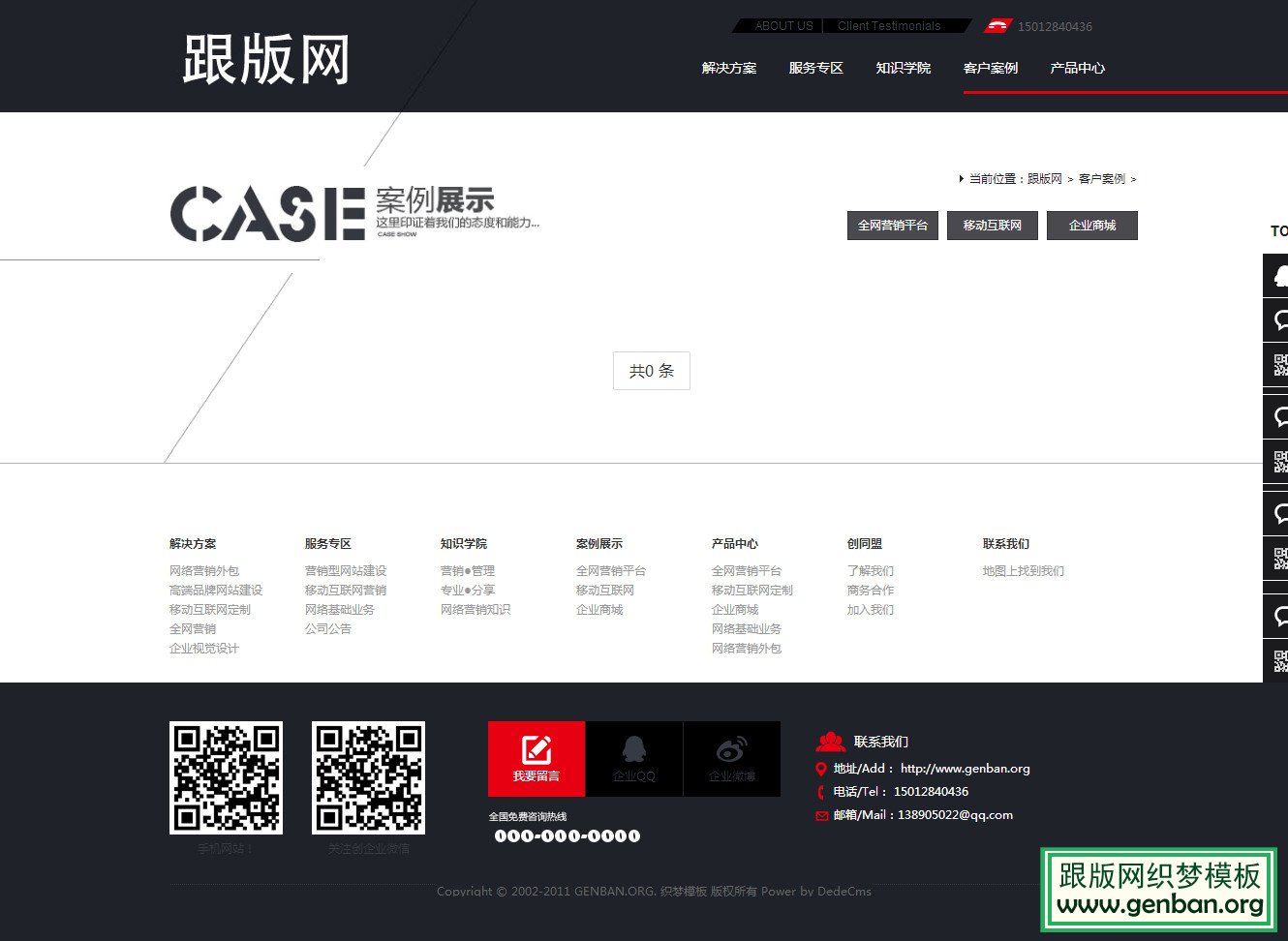Open the 地图上找到我们 link under 联系我们

1024,570
